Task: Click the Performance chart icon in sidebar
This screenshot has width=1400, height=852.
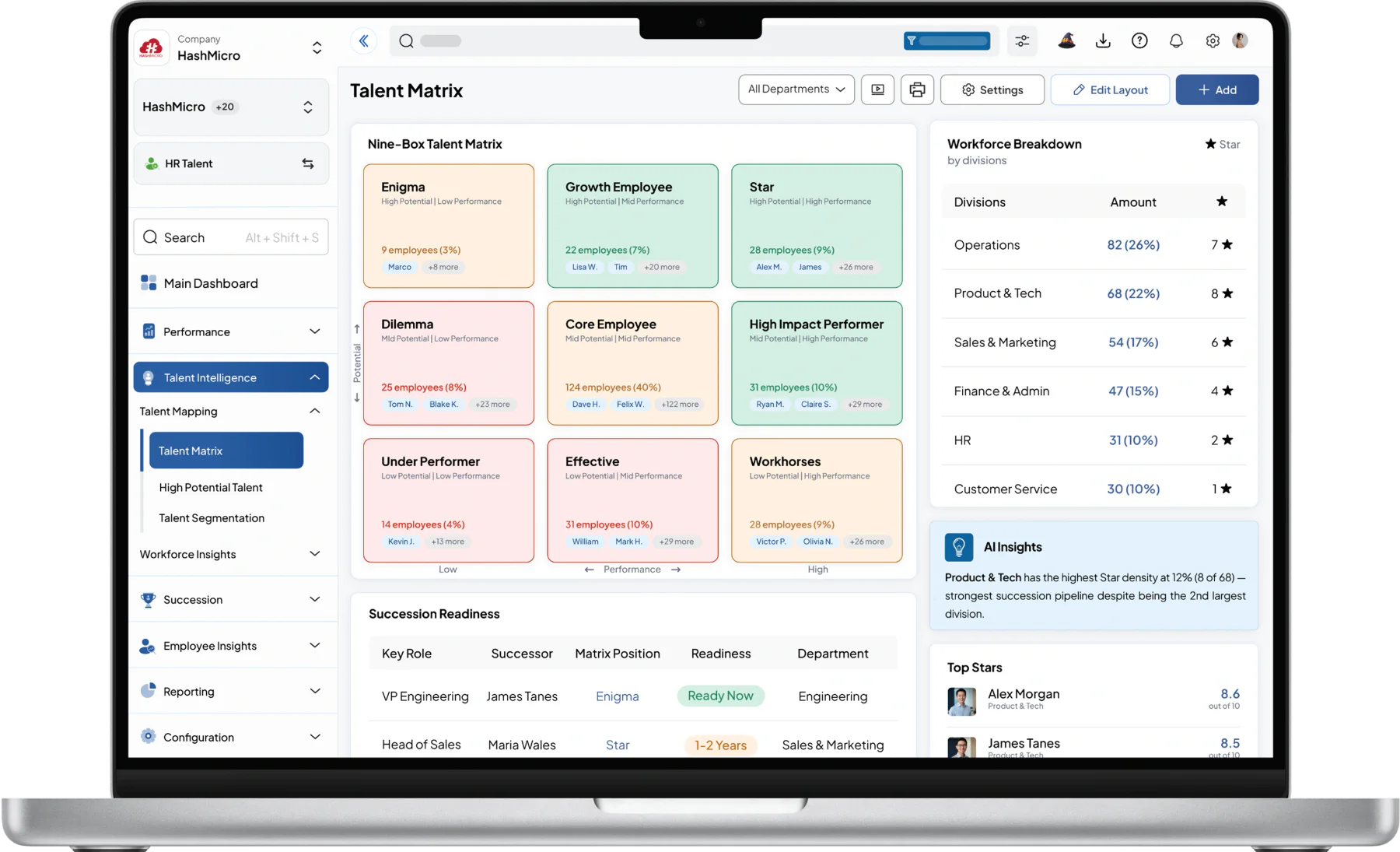Action: [x=149, y=331]
